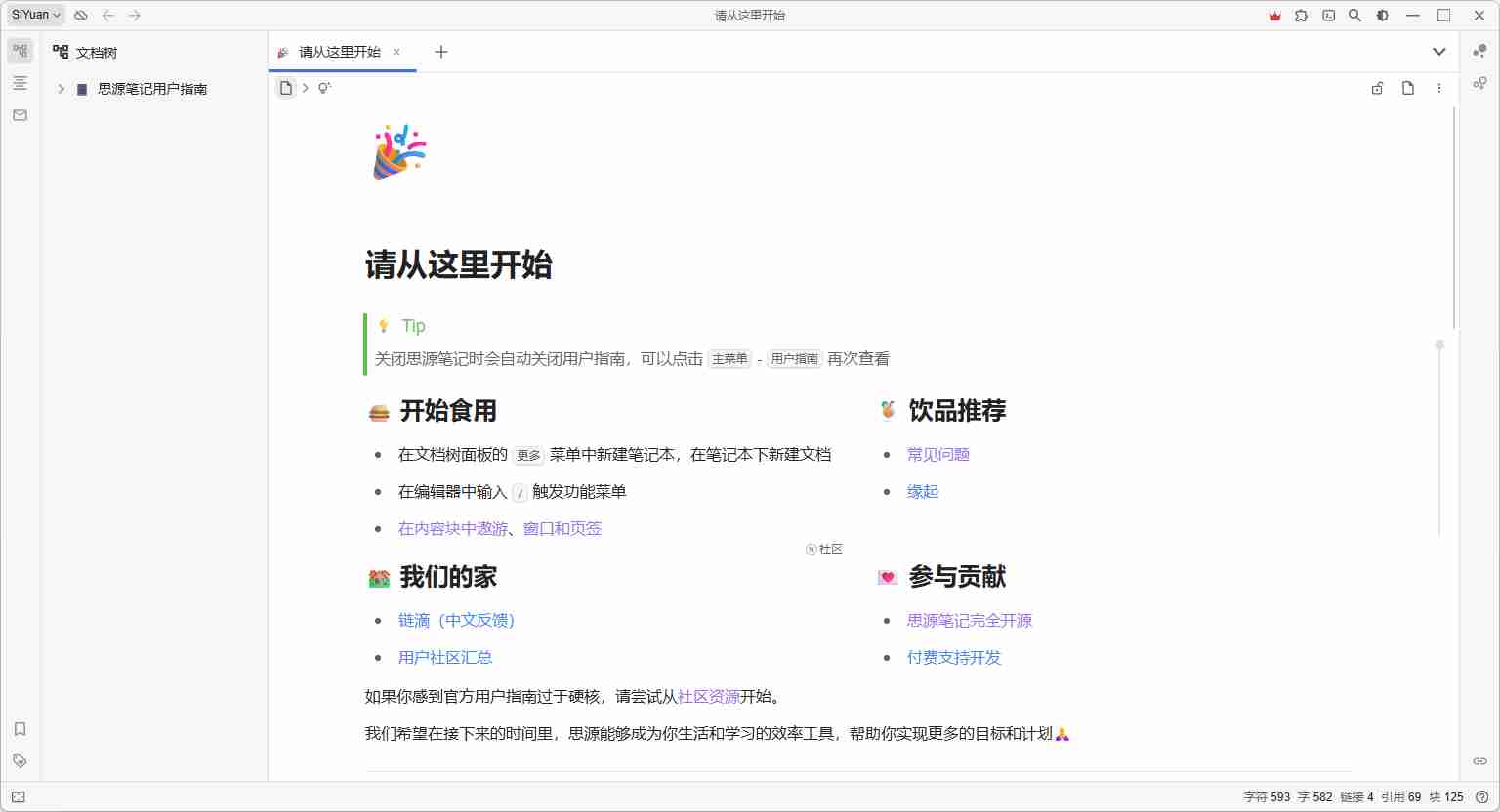Open the Bookmarks panel

(x=20, y=729)
